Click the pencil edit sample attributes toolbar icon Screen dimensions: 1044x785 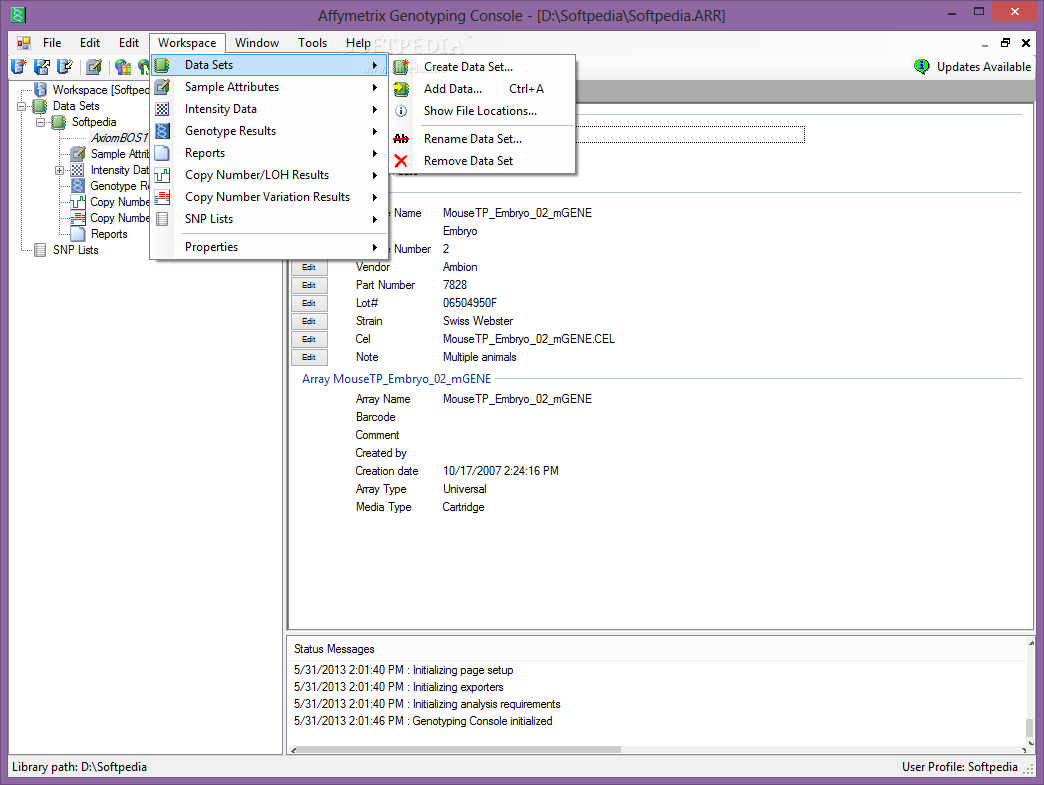[x=95, y=67]
